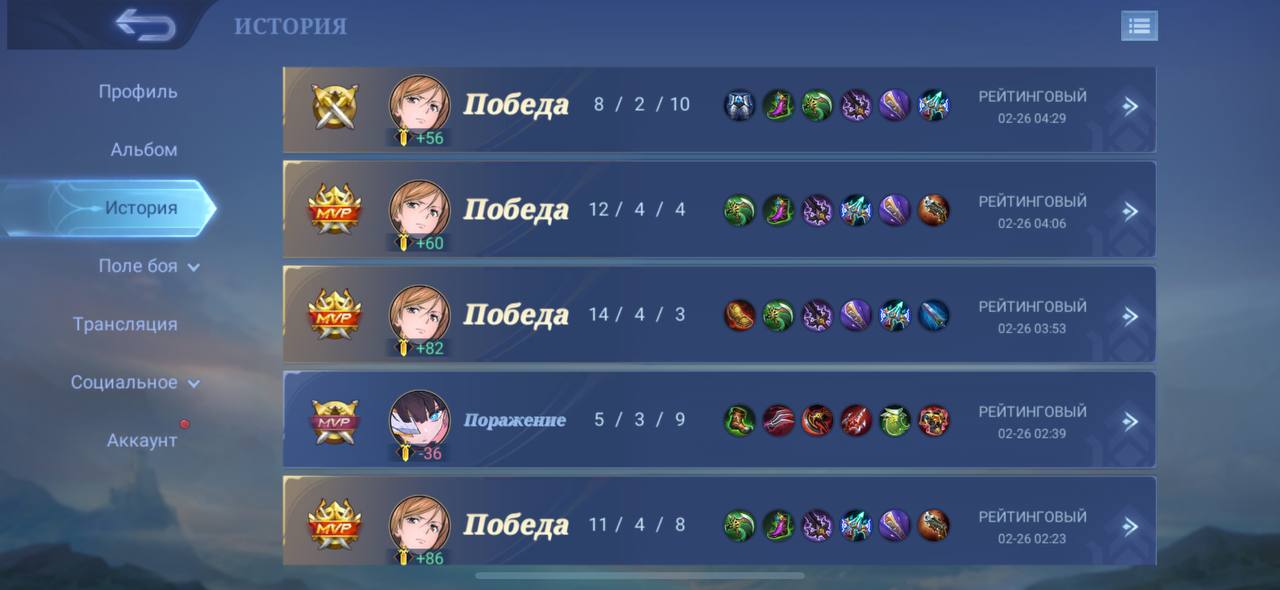Click crossed-swords medal on the 8/2/10 match
The height and width of the screenshot is (590, 1280).
(334, 106)
